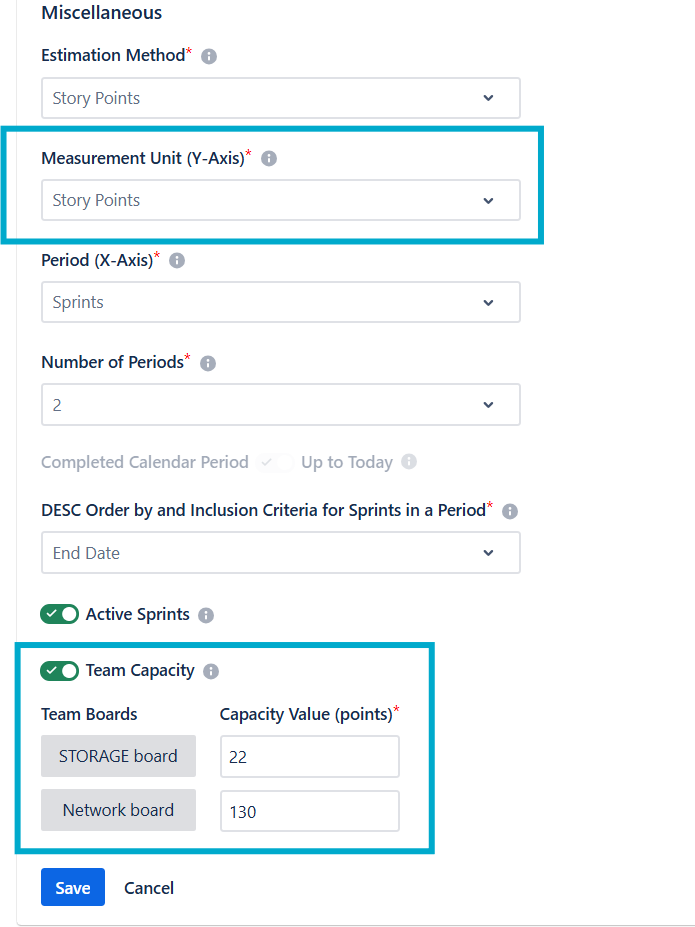Click info icon next to Period (X-Axis)
695x927 pixels.
pos(177,261)
